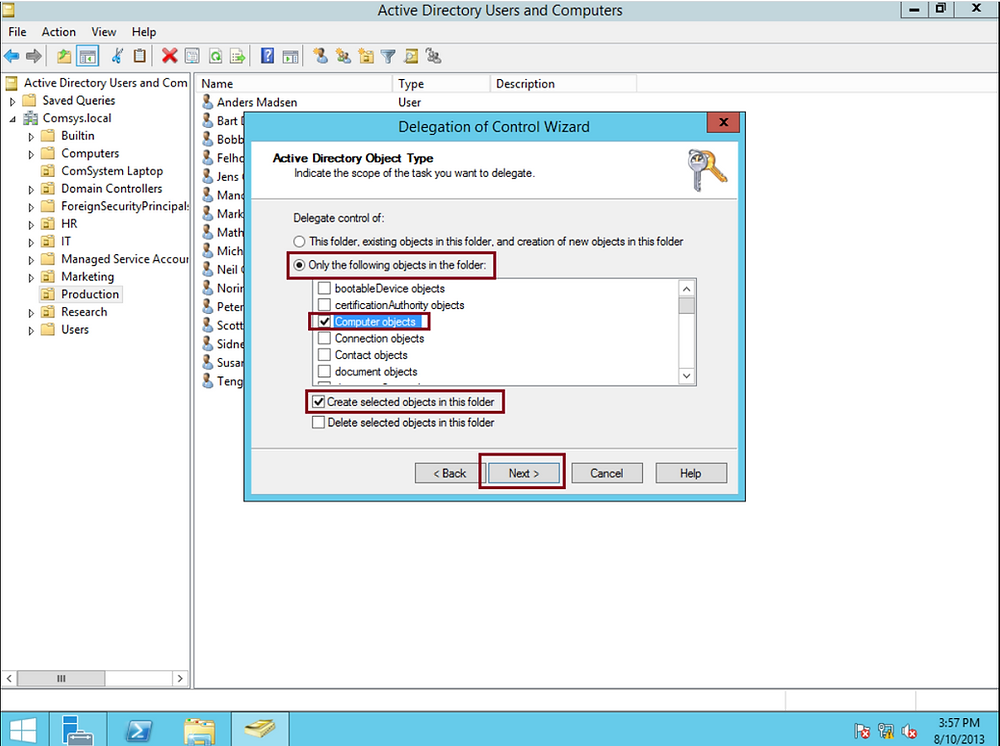Click the Description column header
Screen dimensions: 1000x746
(x=563, y=84)
